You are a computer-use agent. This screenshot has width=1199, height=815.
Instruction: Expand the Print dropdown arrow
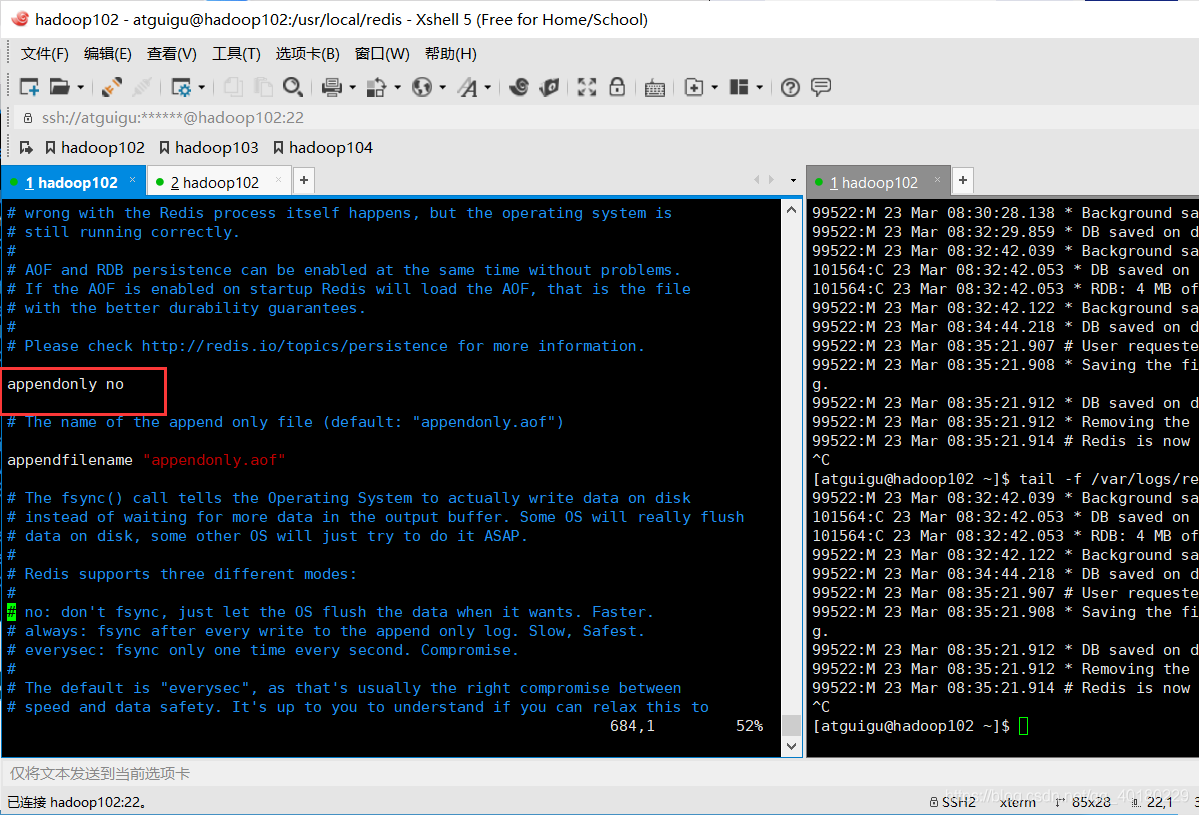click(353, 88)
